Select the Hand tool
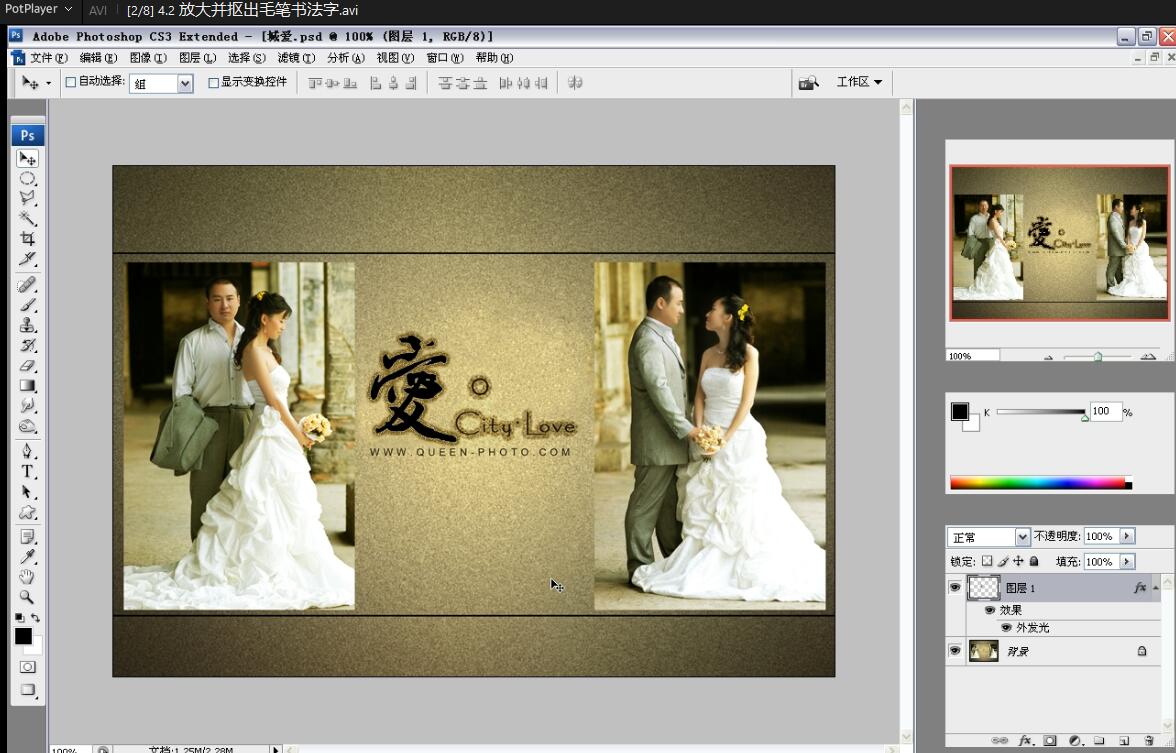The width and height of the screenshot is (1176, 753). 27,577
